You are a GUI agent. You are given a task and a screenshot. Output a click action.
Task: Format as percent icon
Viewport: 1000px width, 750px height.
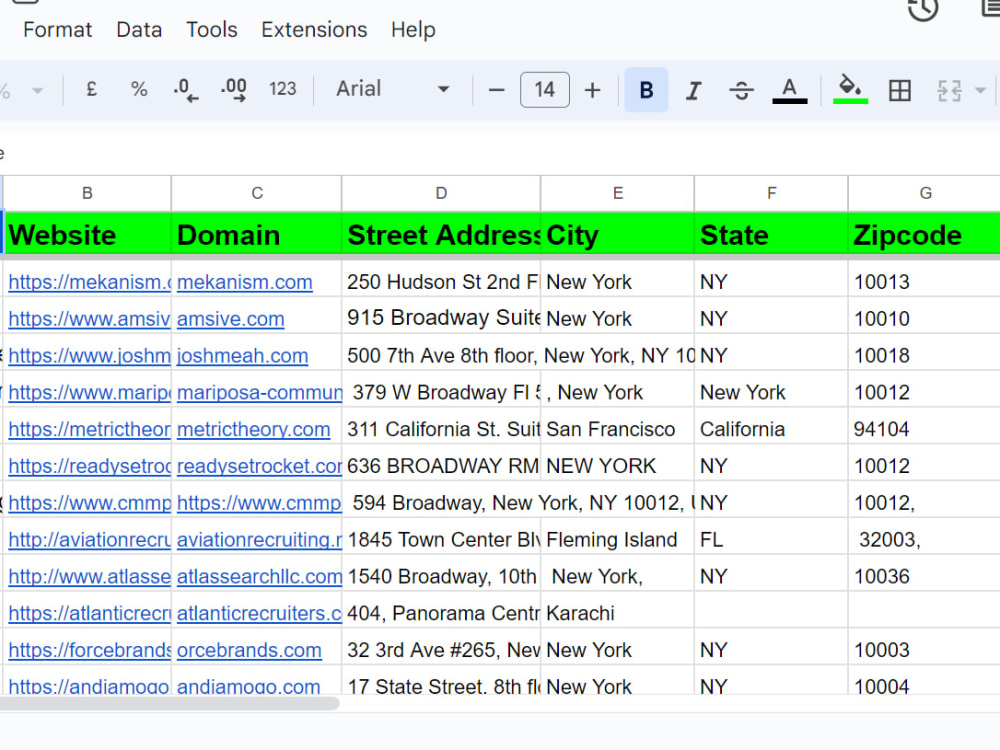(138, 89)
